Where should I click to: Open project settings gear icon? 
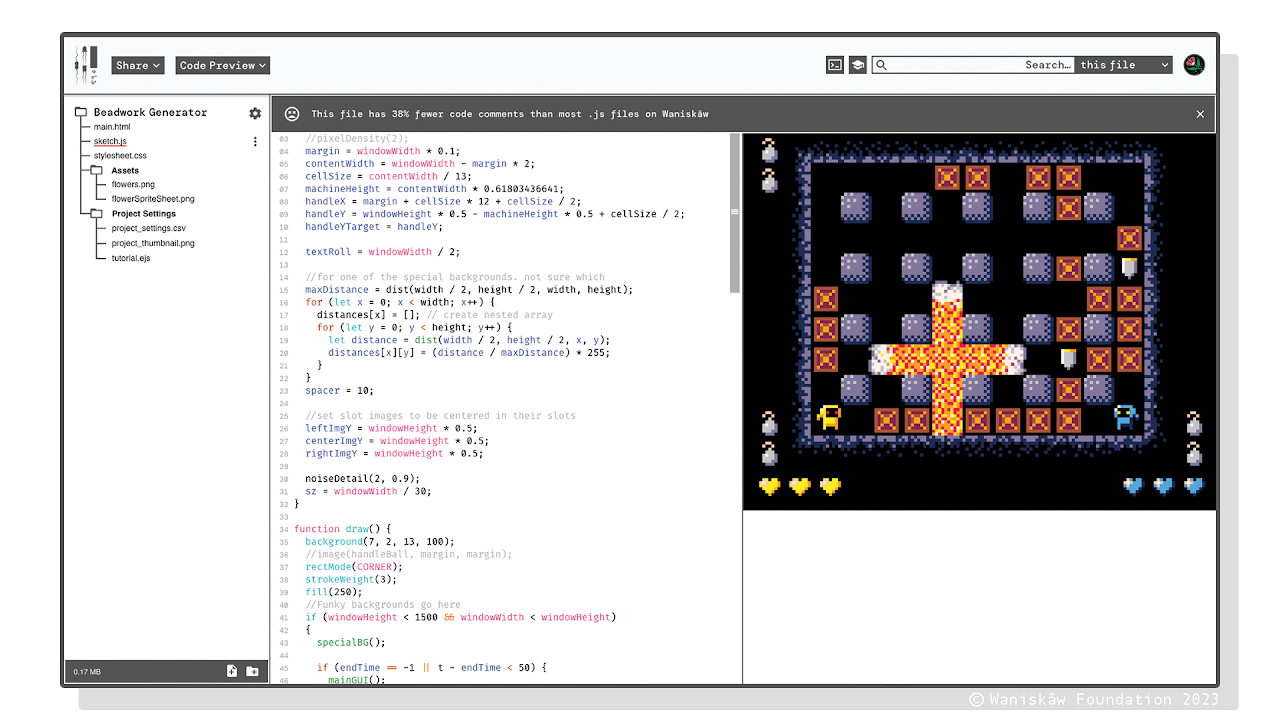point(255,114)
